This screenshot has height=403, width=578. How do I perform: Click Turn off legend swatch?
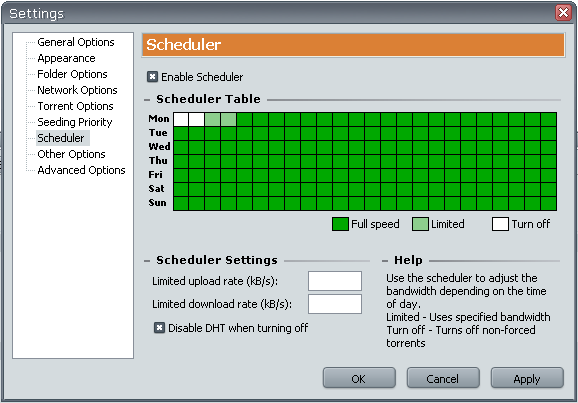pyautogui.click(x=500, y=224)
